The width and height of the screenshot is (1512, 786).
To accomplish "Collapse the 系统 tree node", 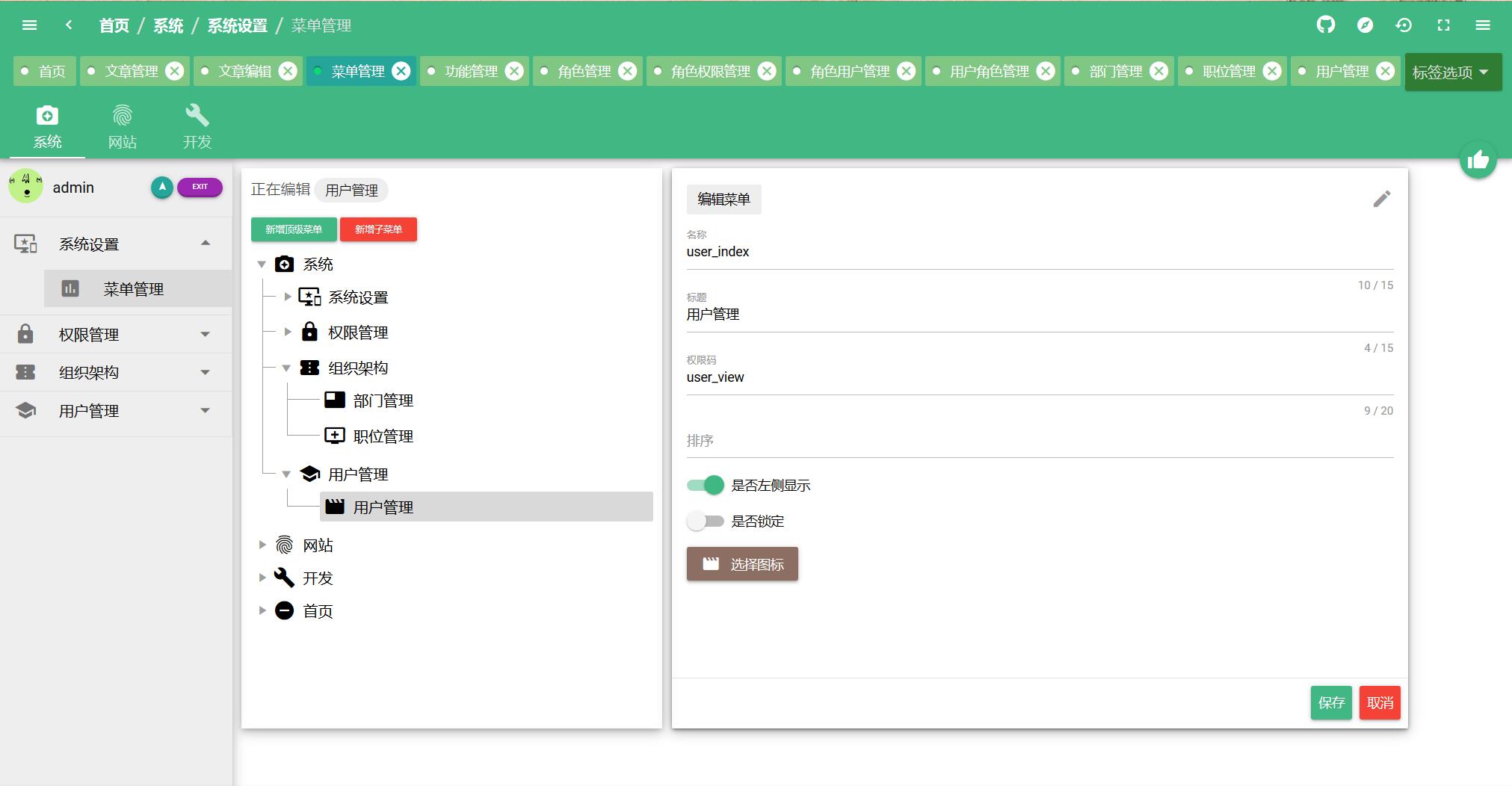I will (262, 264).
